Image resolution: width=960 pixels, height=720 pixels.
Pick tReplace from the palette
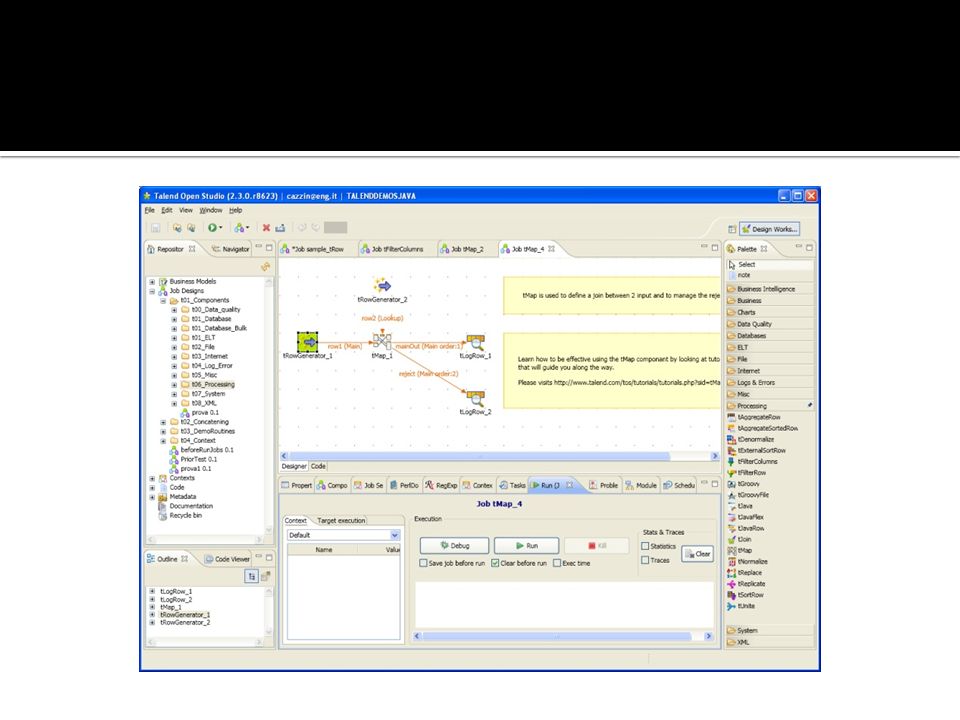tap(744, 572)
